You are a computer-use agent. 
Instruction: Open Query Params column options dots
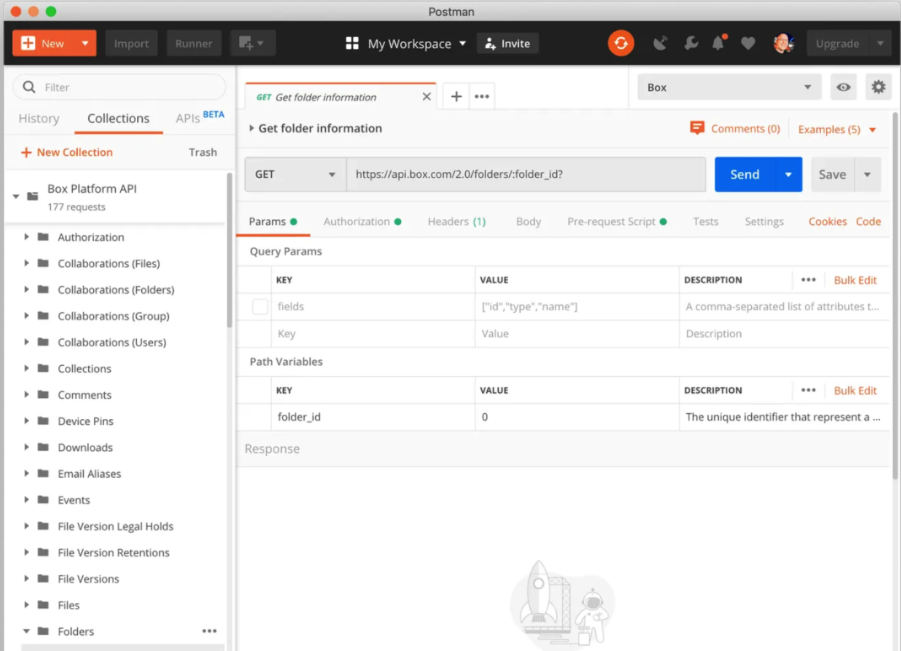click(x=808, y=280)
